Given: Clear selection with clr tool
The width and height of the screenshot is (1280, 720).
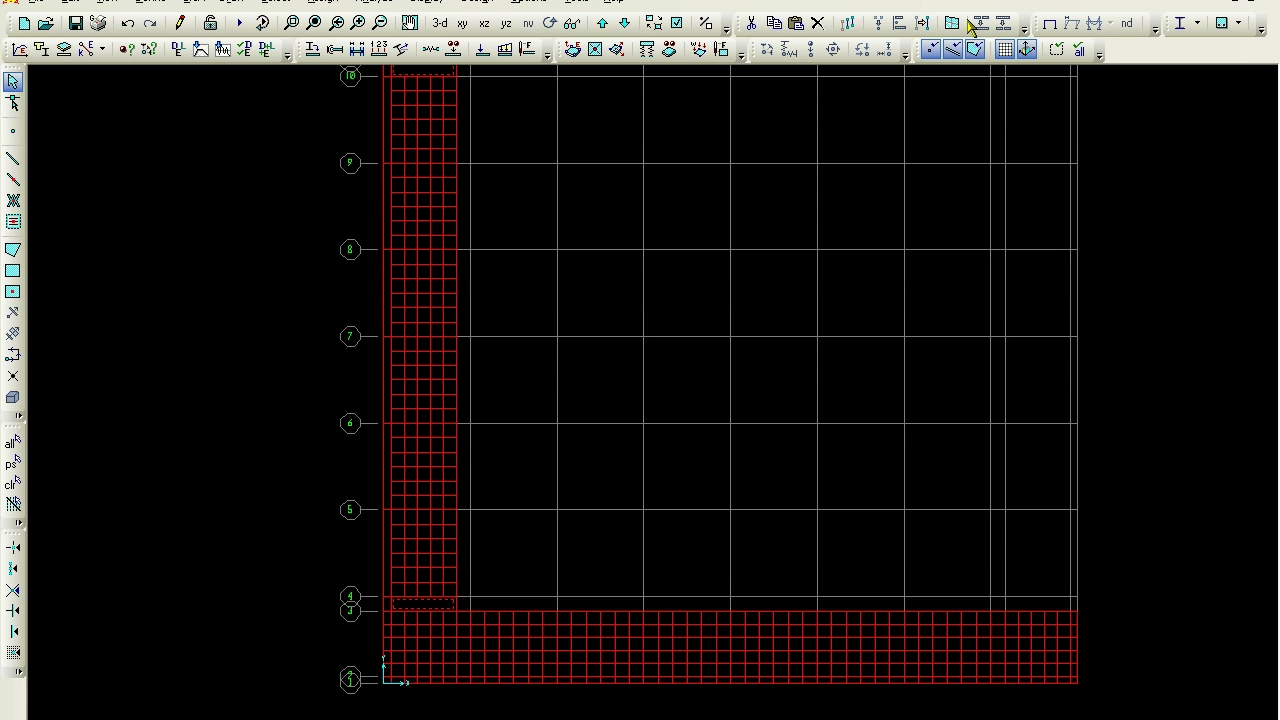Looking at the screenshot, I should pos(13,485).
